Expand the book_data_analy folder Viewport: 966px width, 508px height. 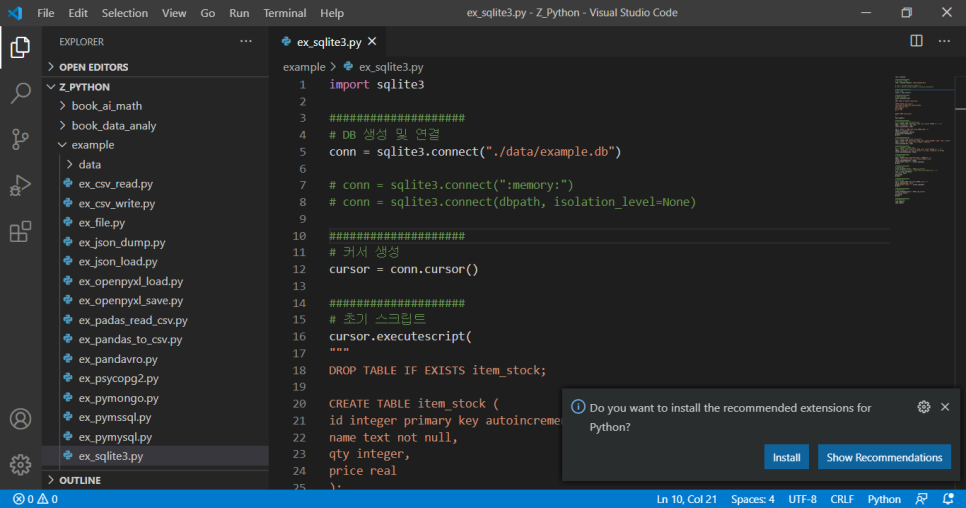(x=155, y=126)
